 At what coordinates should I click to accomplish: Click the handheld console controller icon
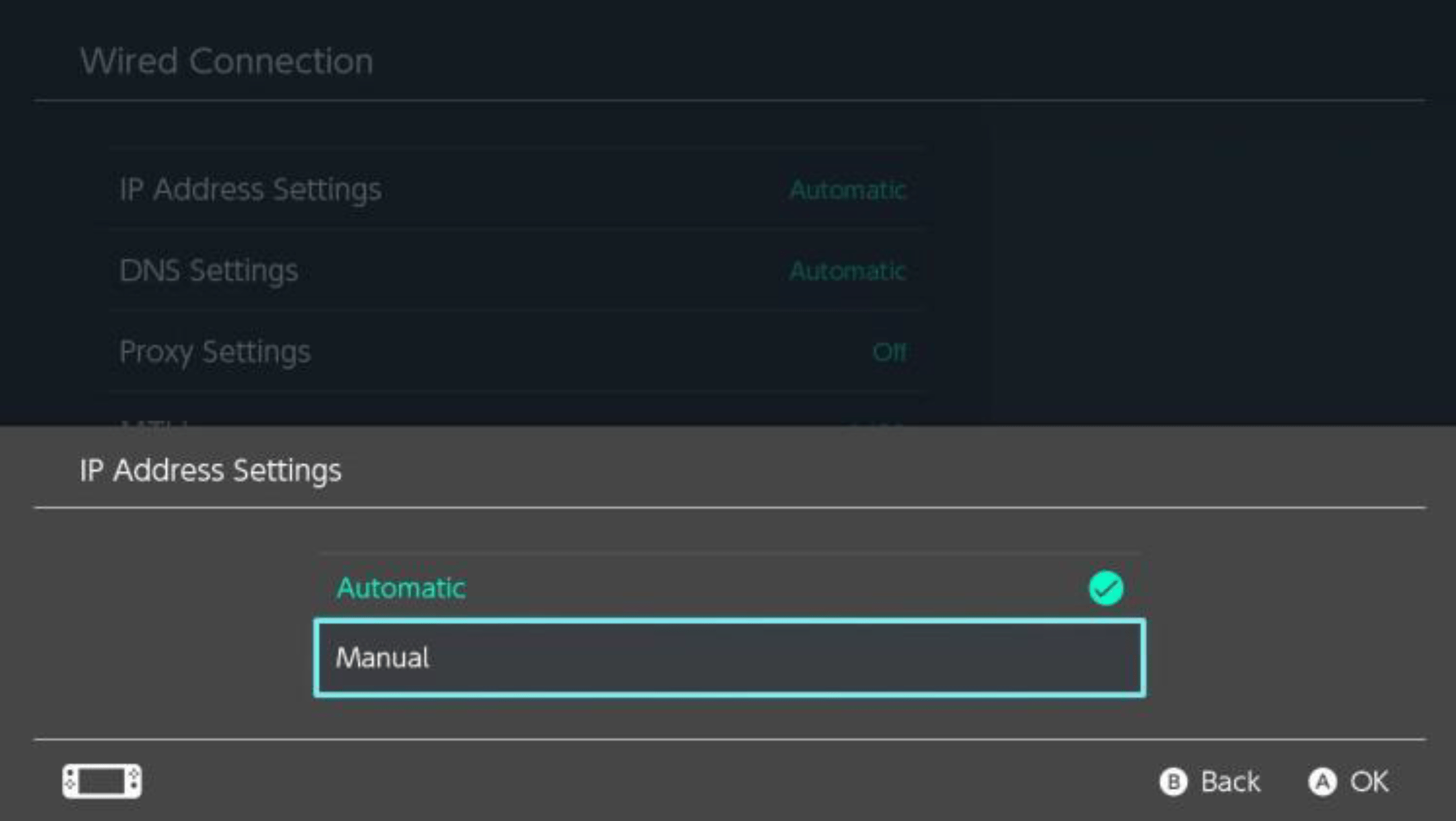coord(102,781)
